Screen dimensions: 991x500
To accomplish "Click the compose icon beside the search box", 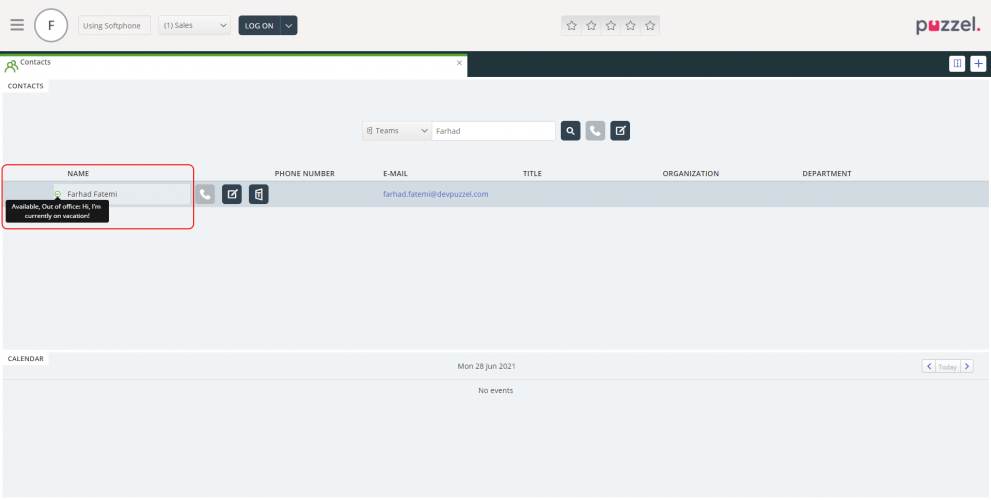I will [620, 131].
